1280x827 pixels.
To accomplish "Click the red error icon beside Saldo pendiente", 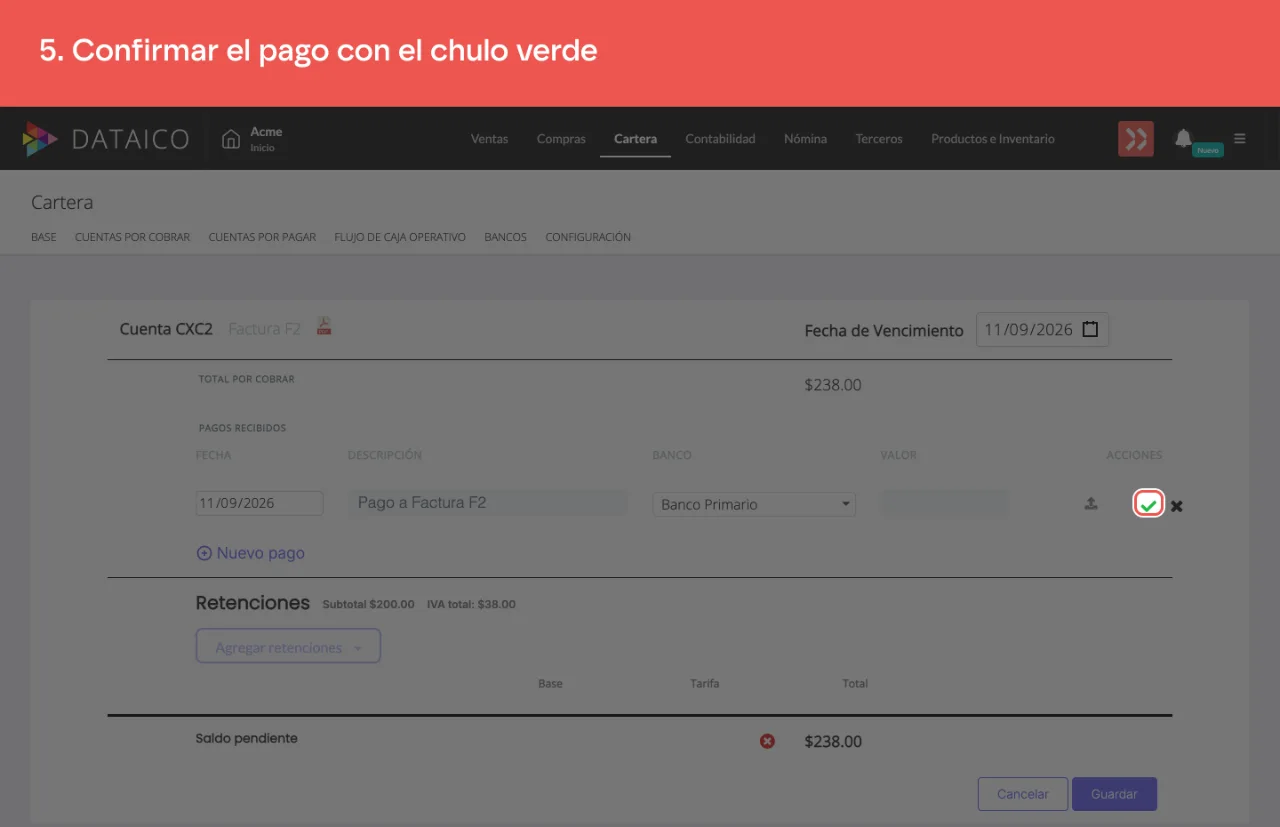I will pyautogui.click(x=767, y=741).
